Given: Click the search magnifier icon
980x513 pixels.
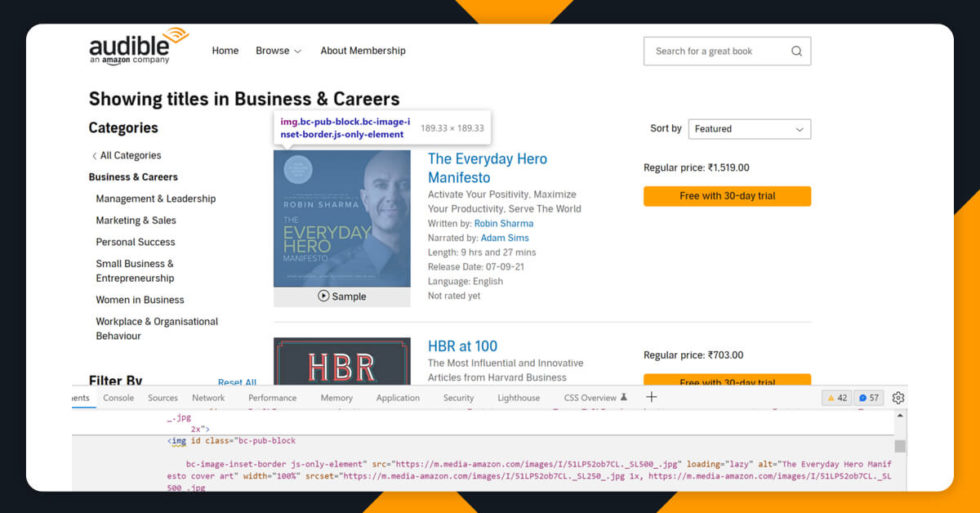Looking at the screenshot, I should point(796,51).
